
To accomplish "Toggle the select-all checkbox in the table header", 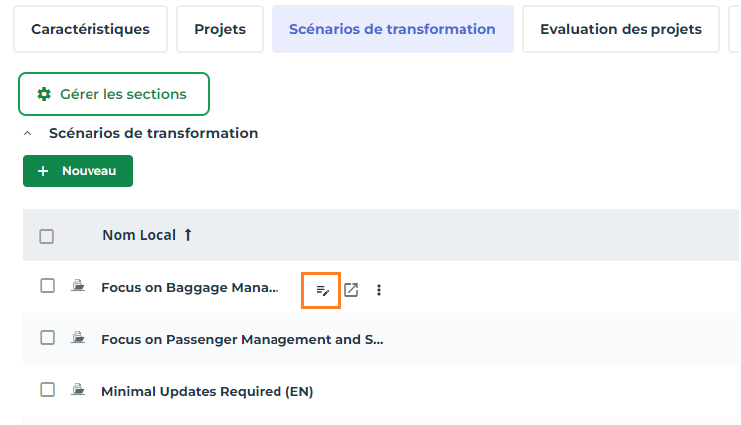I will pyautogui.click(x=47, y=236).
